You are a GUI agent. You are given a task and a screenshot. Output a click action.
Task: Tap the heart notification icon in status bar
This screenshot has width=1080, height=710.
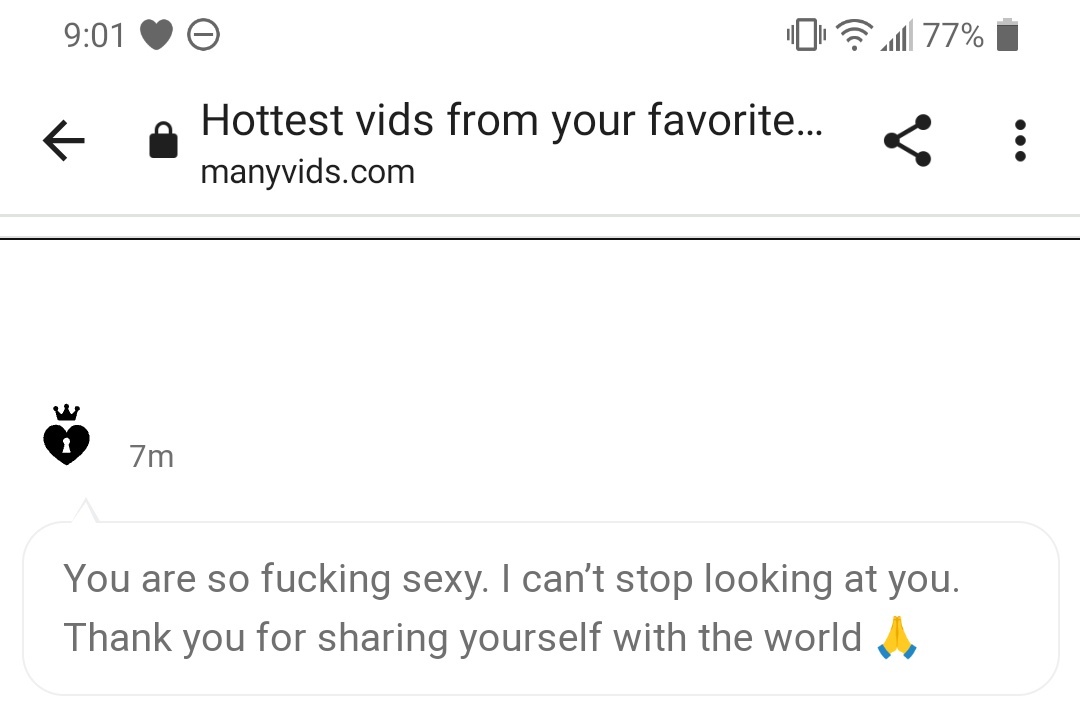(x=156, y=35)
